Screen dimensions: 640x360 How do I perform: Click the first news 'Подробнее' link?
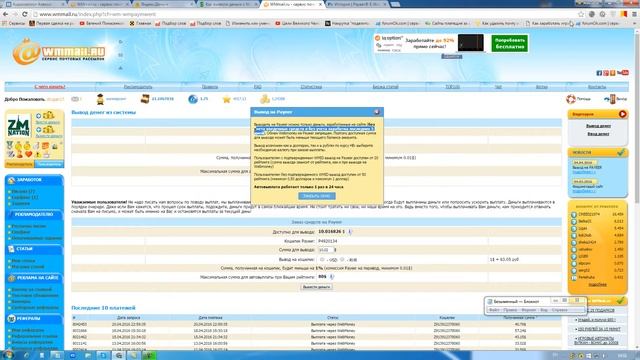point(584,172)
